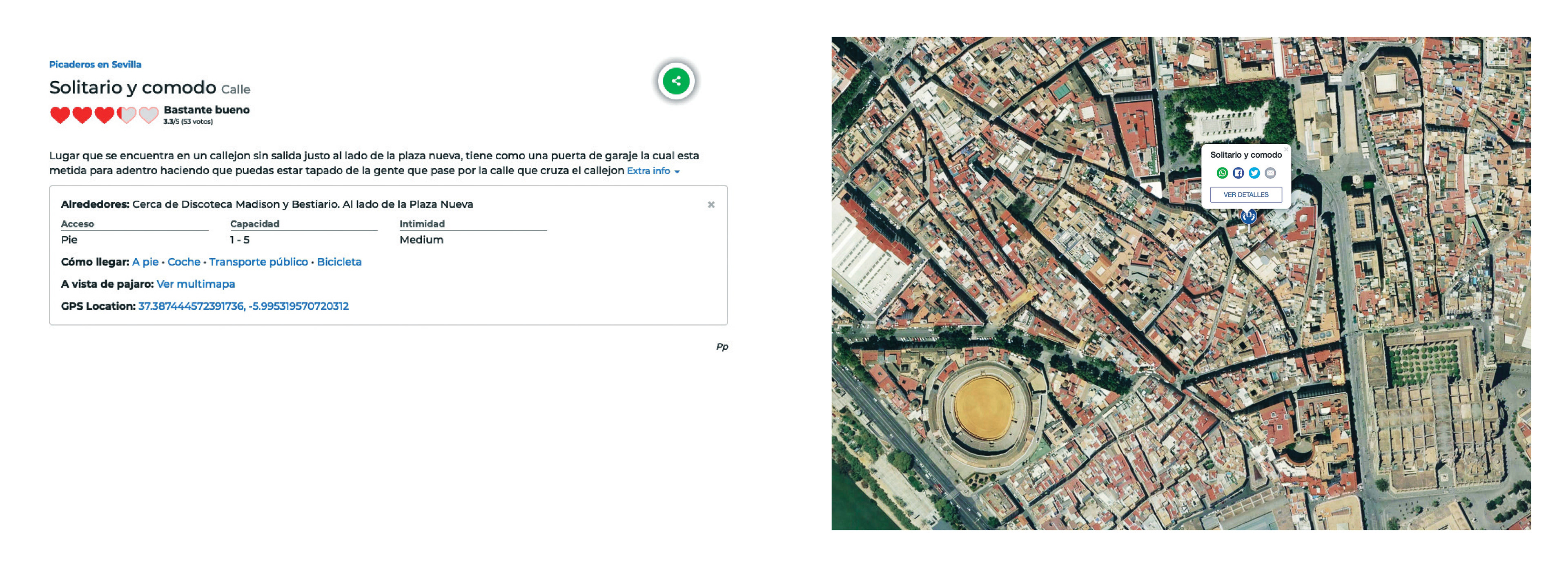Click the GPS Location coordinates
The image size is (1568, 567).
[243, 306]
